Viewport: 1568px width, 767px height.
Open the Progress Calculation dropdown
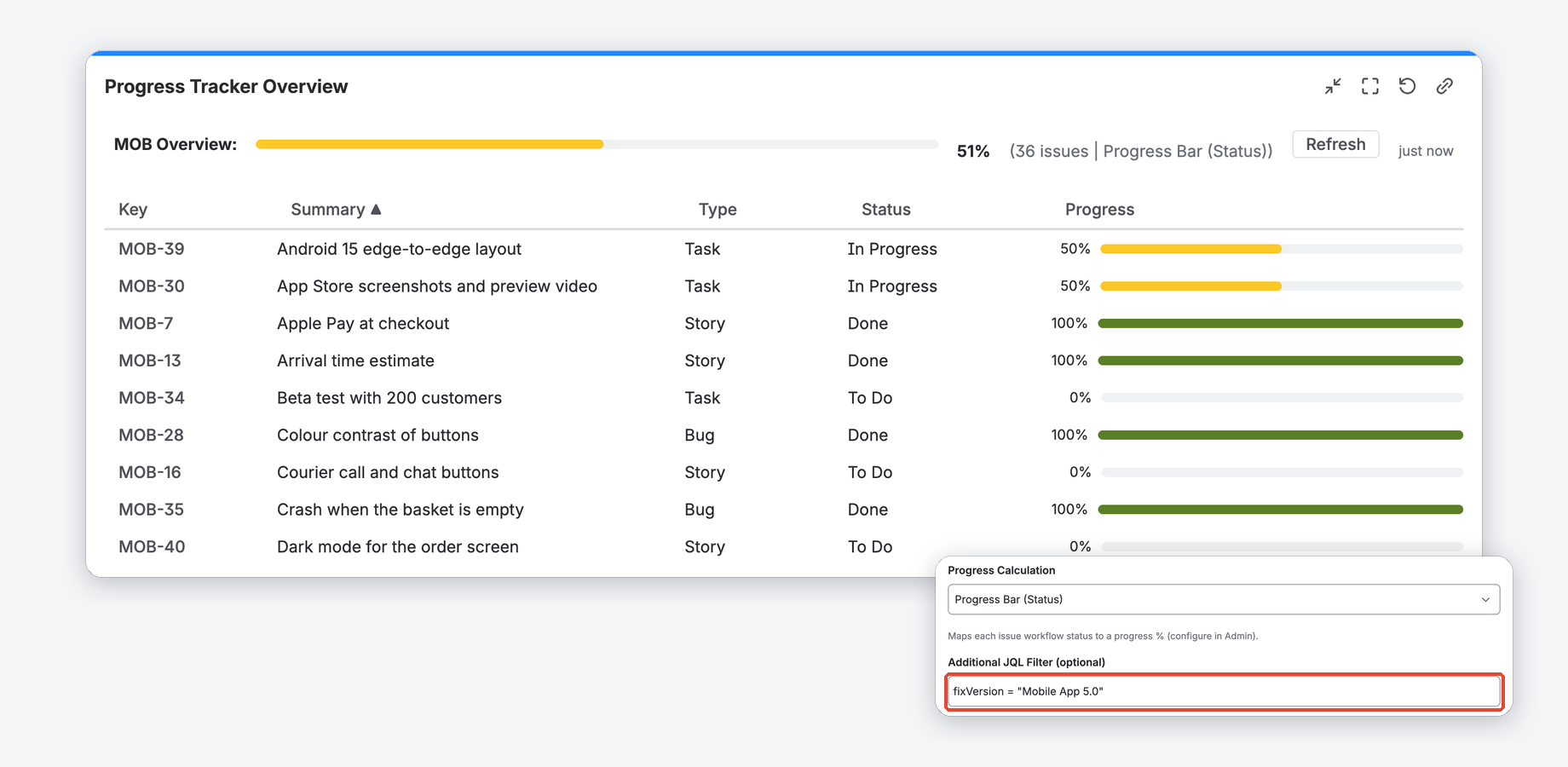(1224, 599)
